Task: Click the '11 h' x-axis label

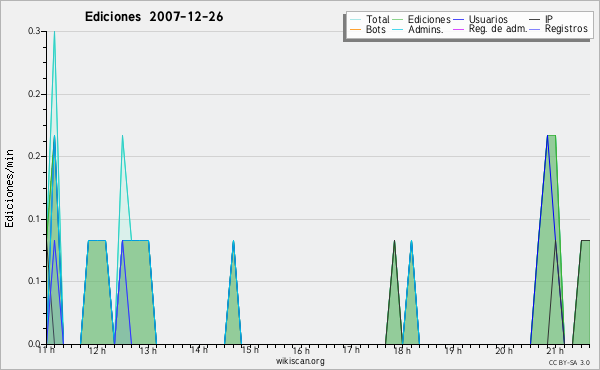Action: [x=47, y=350]
